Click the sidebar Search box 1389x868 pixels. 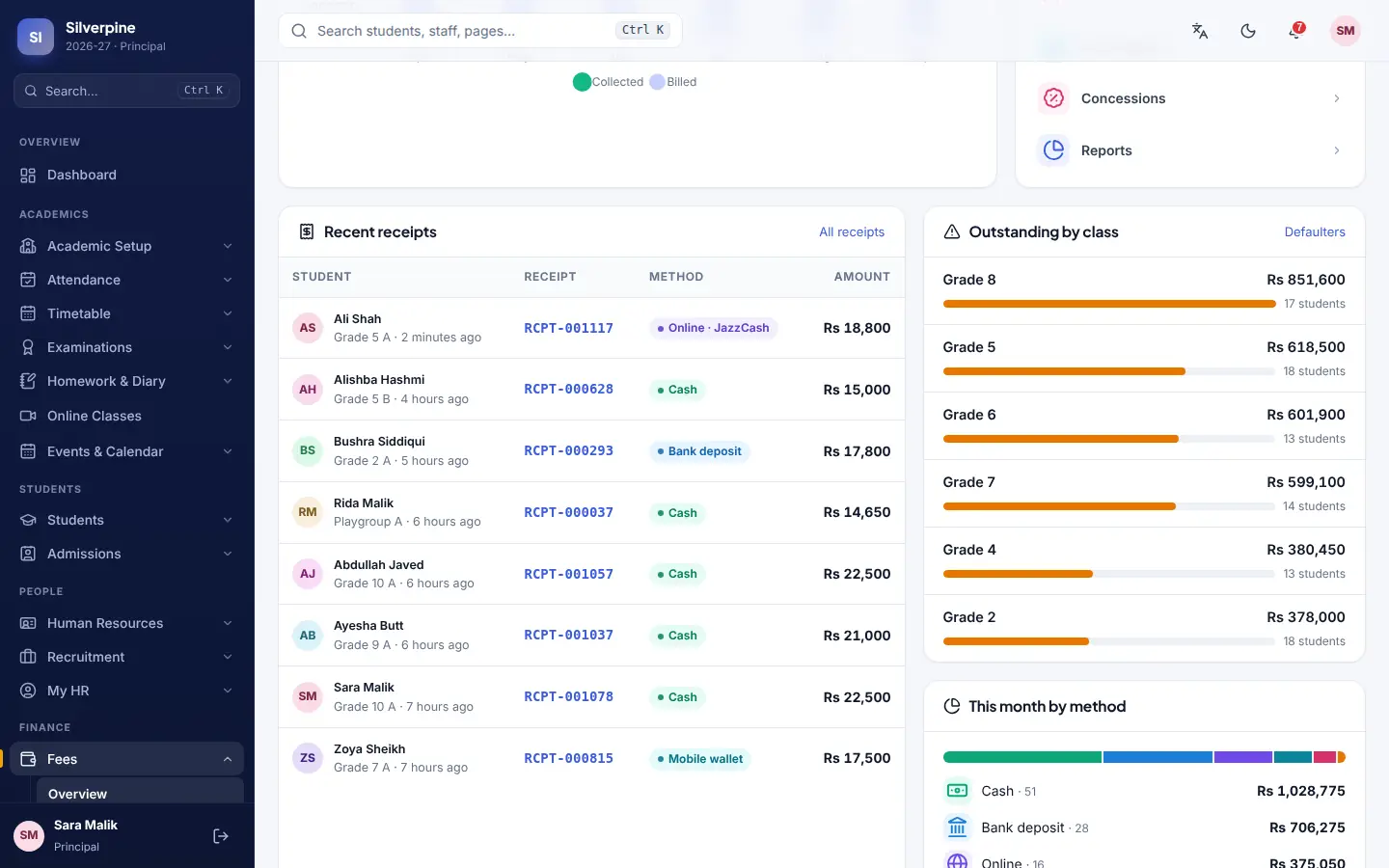point(126,91)
